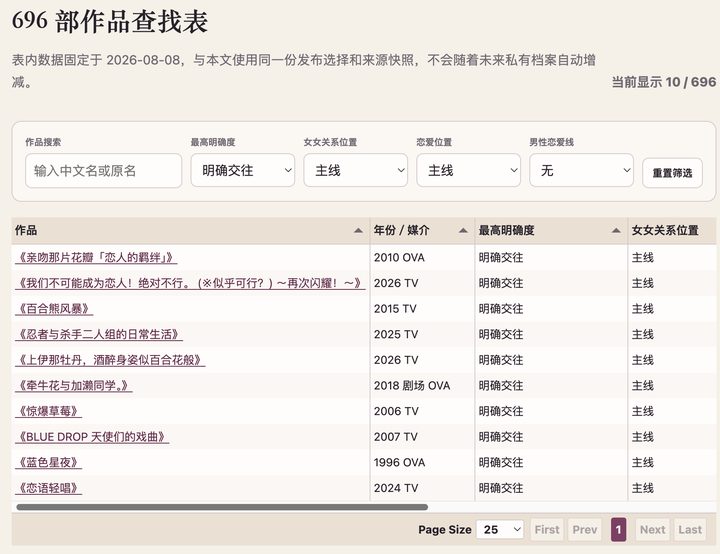Open link 《惊爆草莓》
The width and height of the screenshot is (720, 554).
click(48, 411)
